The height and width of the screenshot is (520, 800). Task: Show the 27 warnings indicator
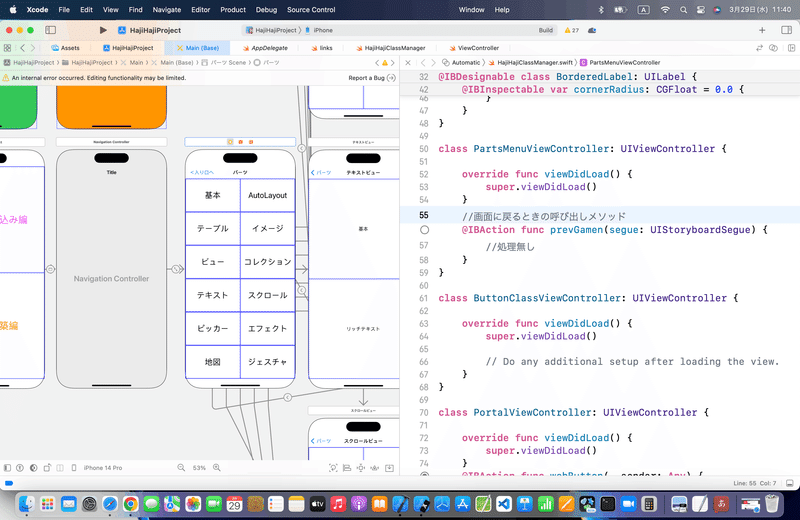point(571,30)
